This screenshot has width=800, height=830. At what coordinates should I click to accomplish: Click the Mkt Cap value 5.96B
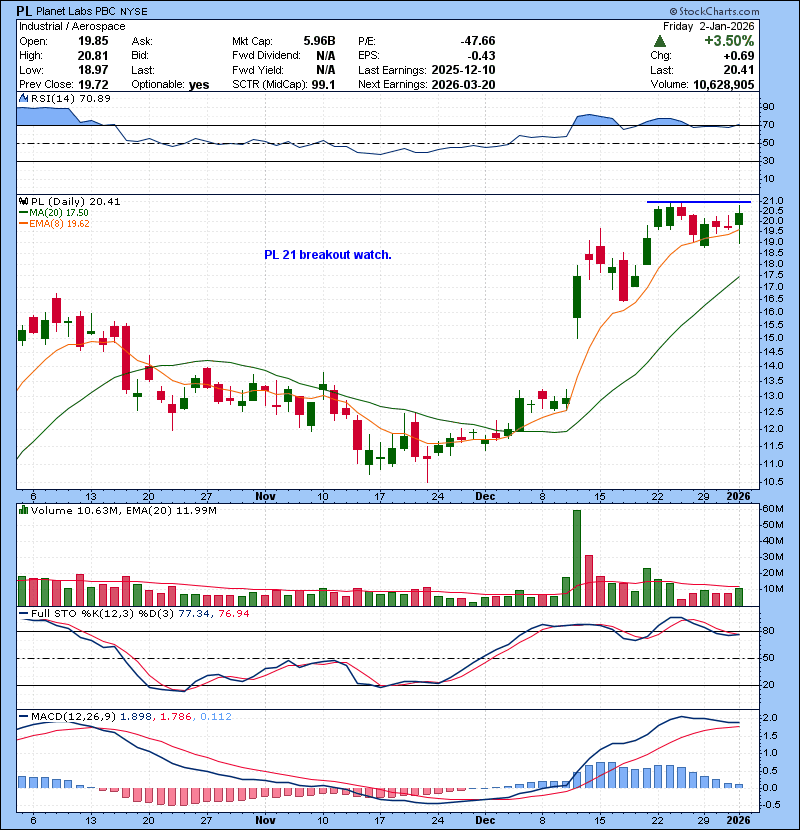click(319, 41)
